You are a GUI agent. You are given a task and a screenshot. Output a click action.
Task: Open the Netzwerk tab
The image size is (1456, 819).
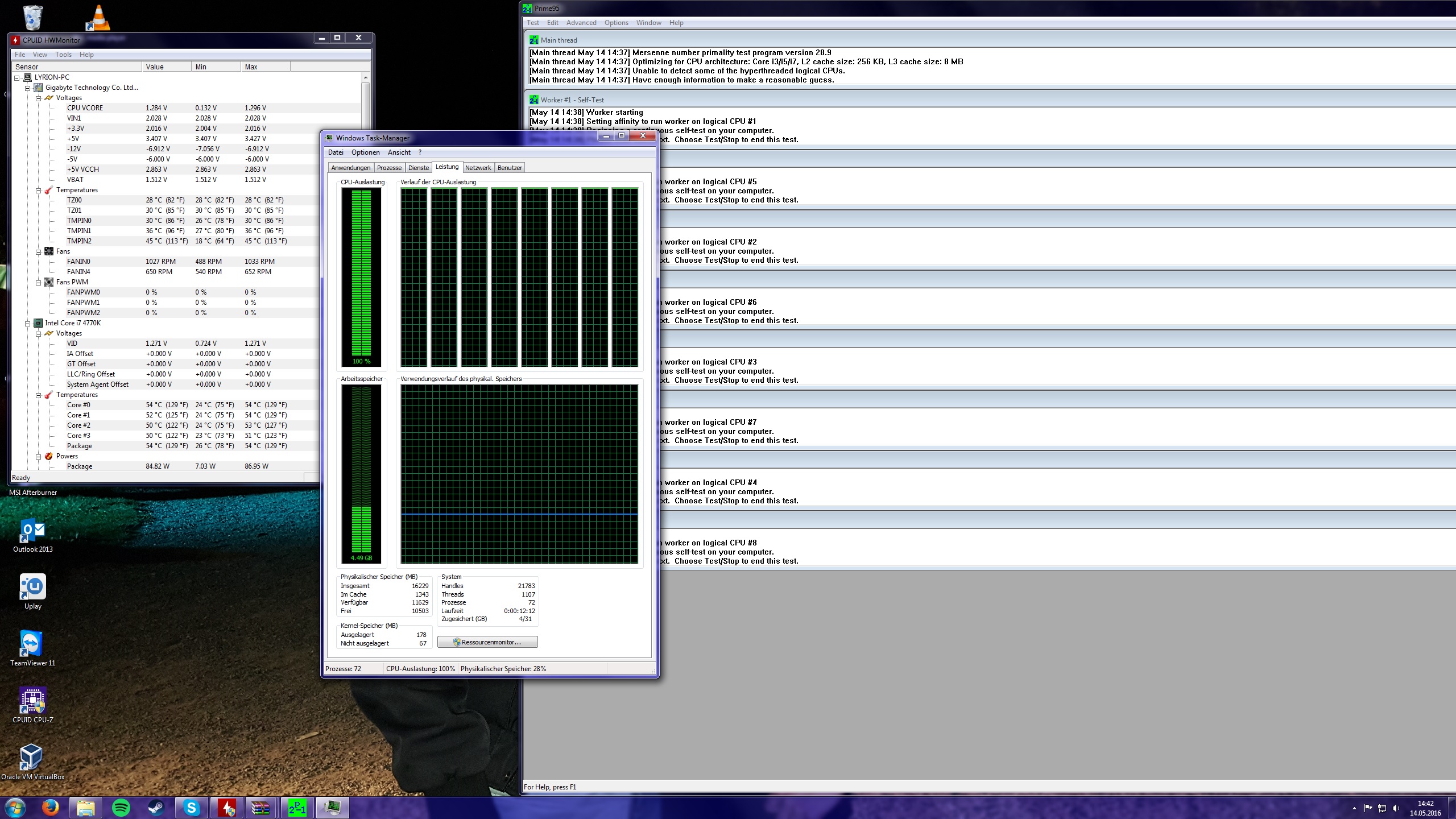point(478,168)
